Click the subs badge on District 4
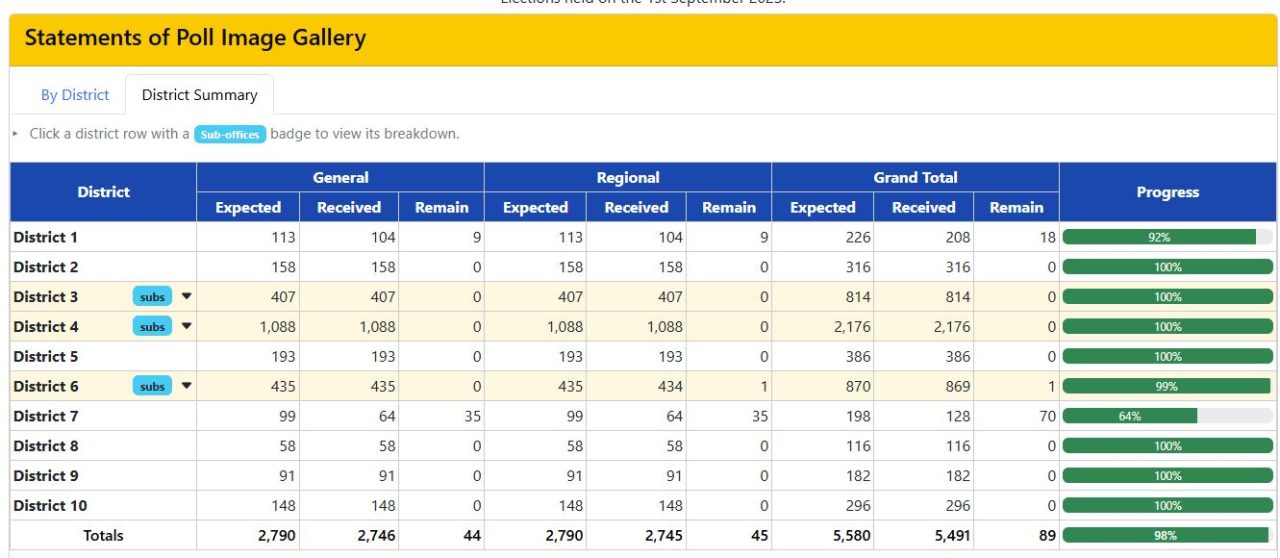 click(x=152, y=327)
